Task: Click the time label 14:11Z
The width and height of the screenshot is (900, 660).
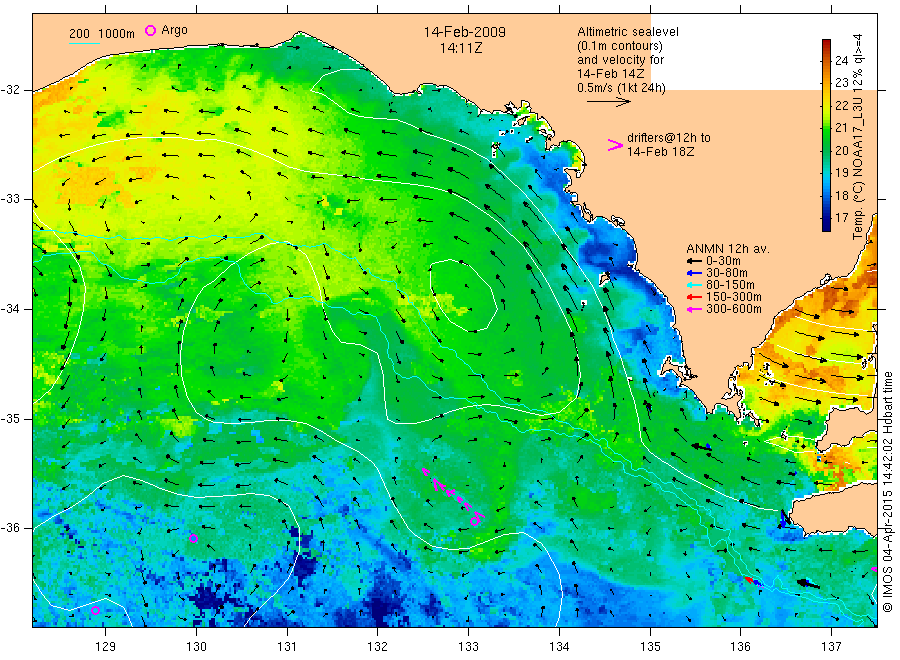Action: [461, 48]
